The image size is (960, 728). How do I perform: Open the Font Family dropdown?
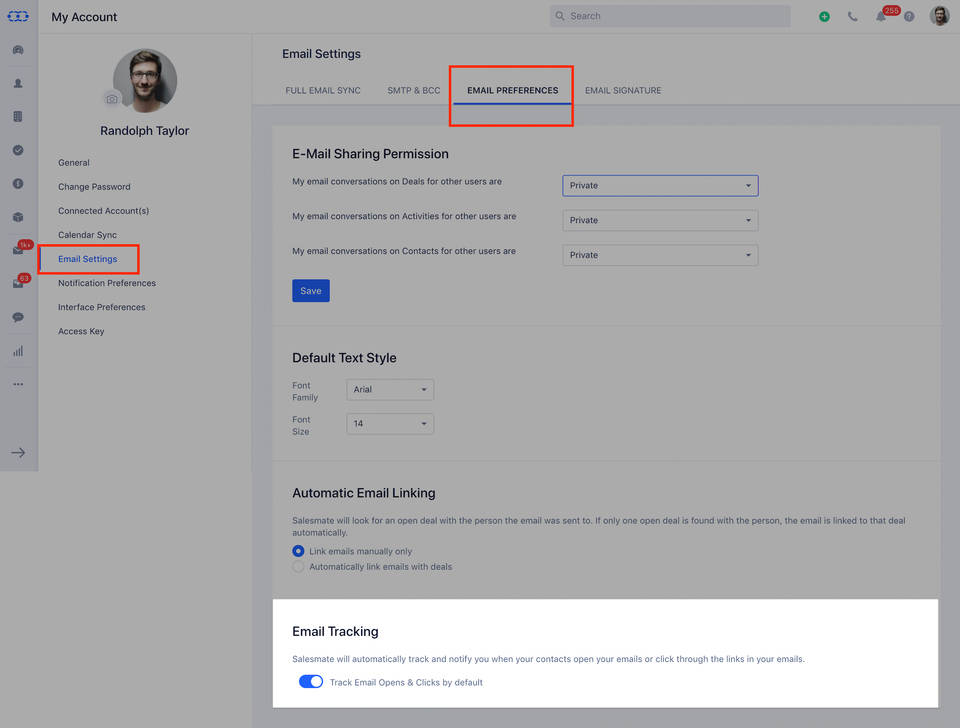tap(390, 390)
